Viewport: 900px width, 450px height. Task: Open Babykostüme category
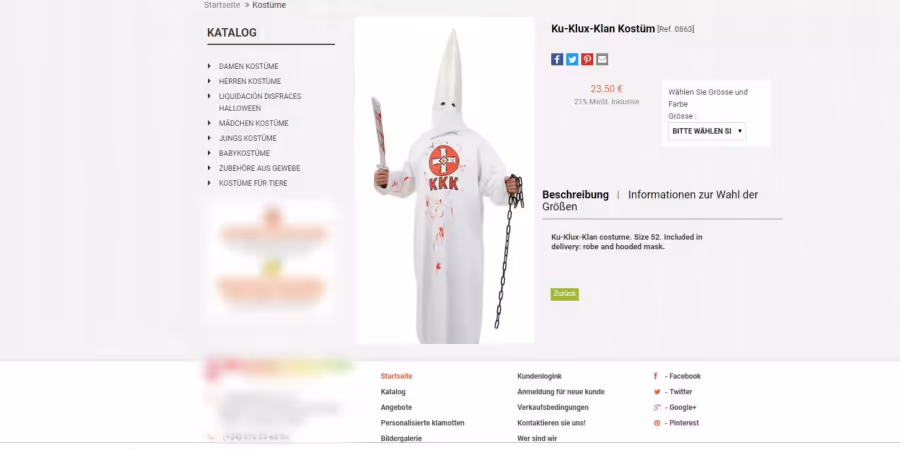[x=244, y=153]
